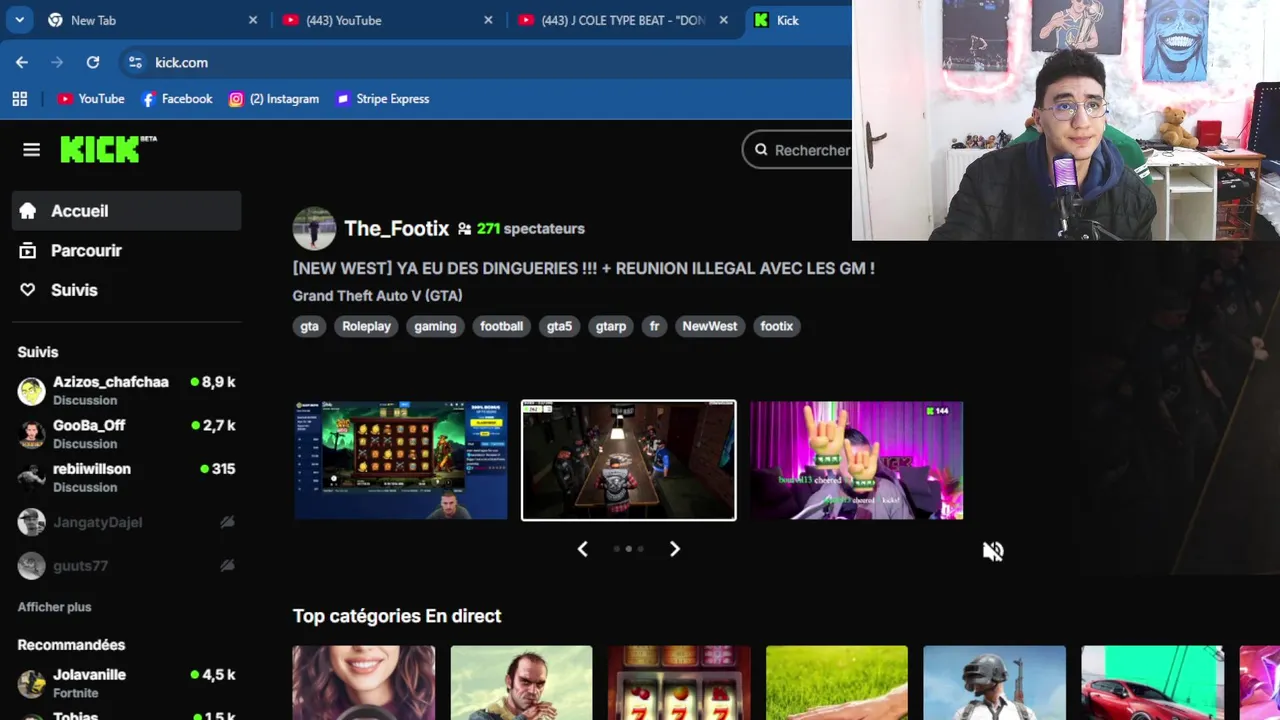Viewport: 1280px width, 720px height.
Task: Unmute the featured stream audio
Action: [x=993, y=551]
